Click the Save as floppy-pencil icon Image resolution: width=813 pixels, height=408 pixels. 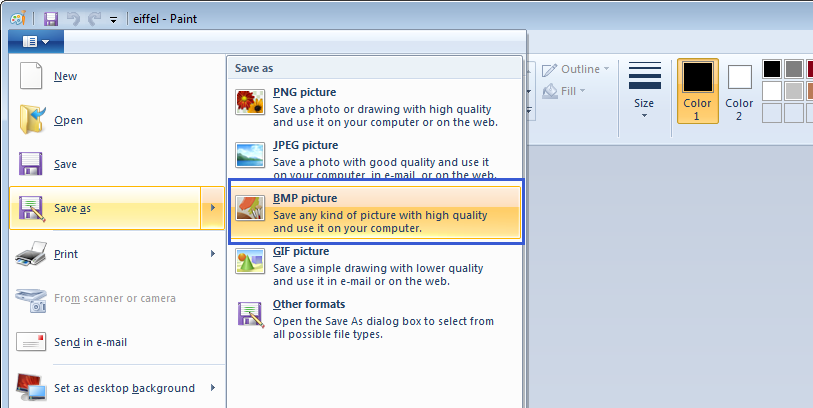pyautogui.click(x=32, y=208)
